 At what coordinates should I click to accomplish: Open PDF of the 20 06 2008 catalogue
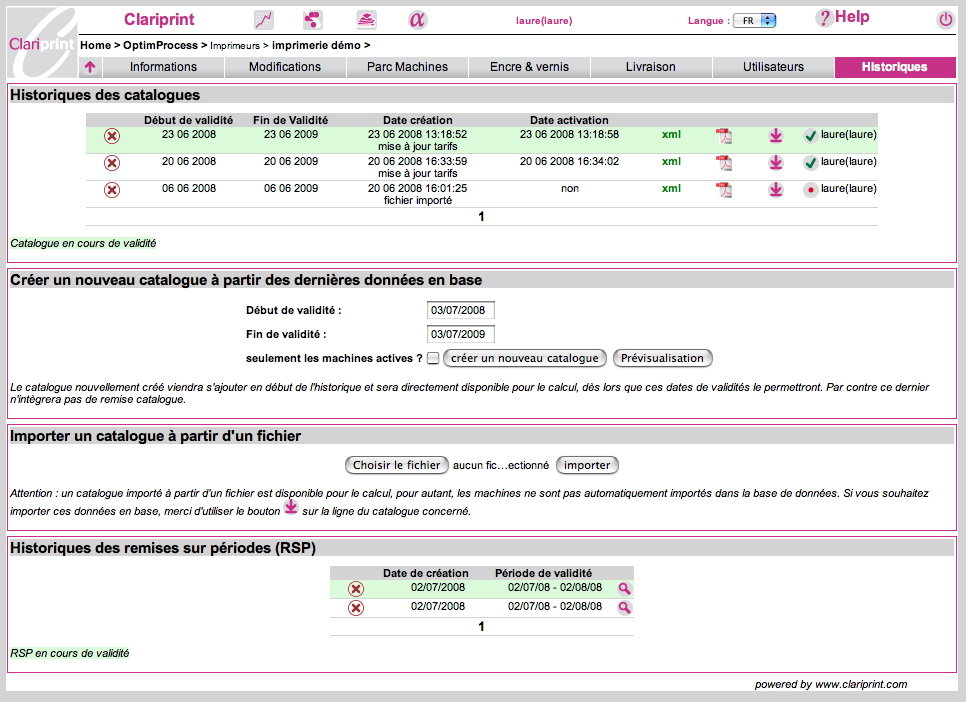point(724,163)
